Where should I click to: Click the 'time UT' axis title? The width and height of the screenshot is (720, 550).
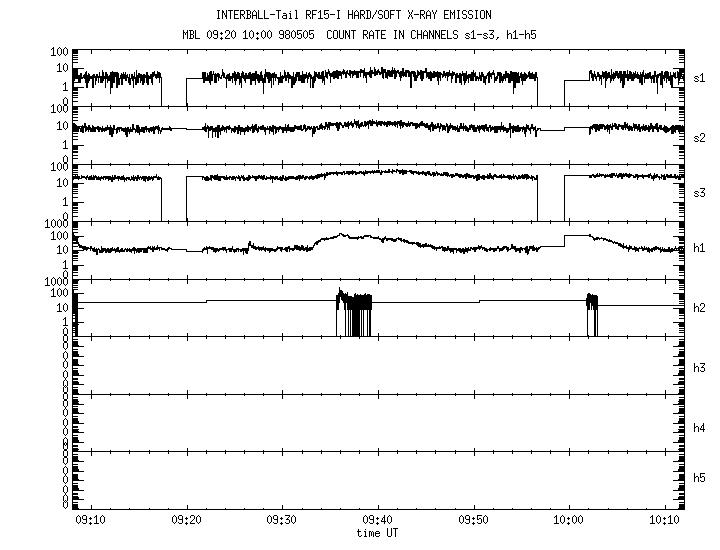(x=378, y=533)
